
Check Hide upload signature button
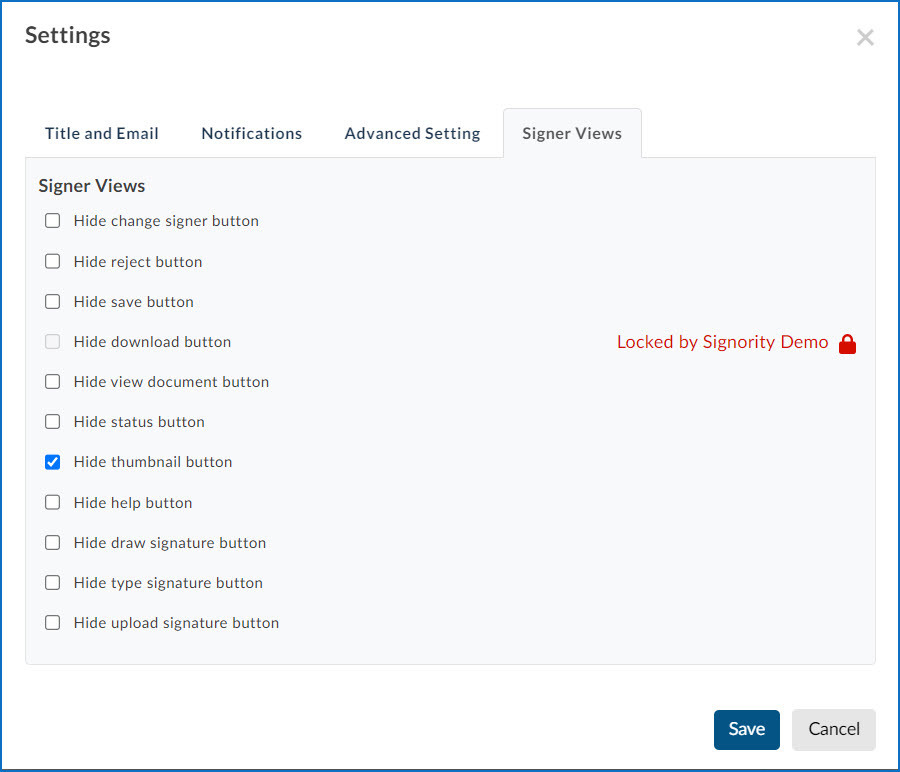click(x=52, y=622)
